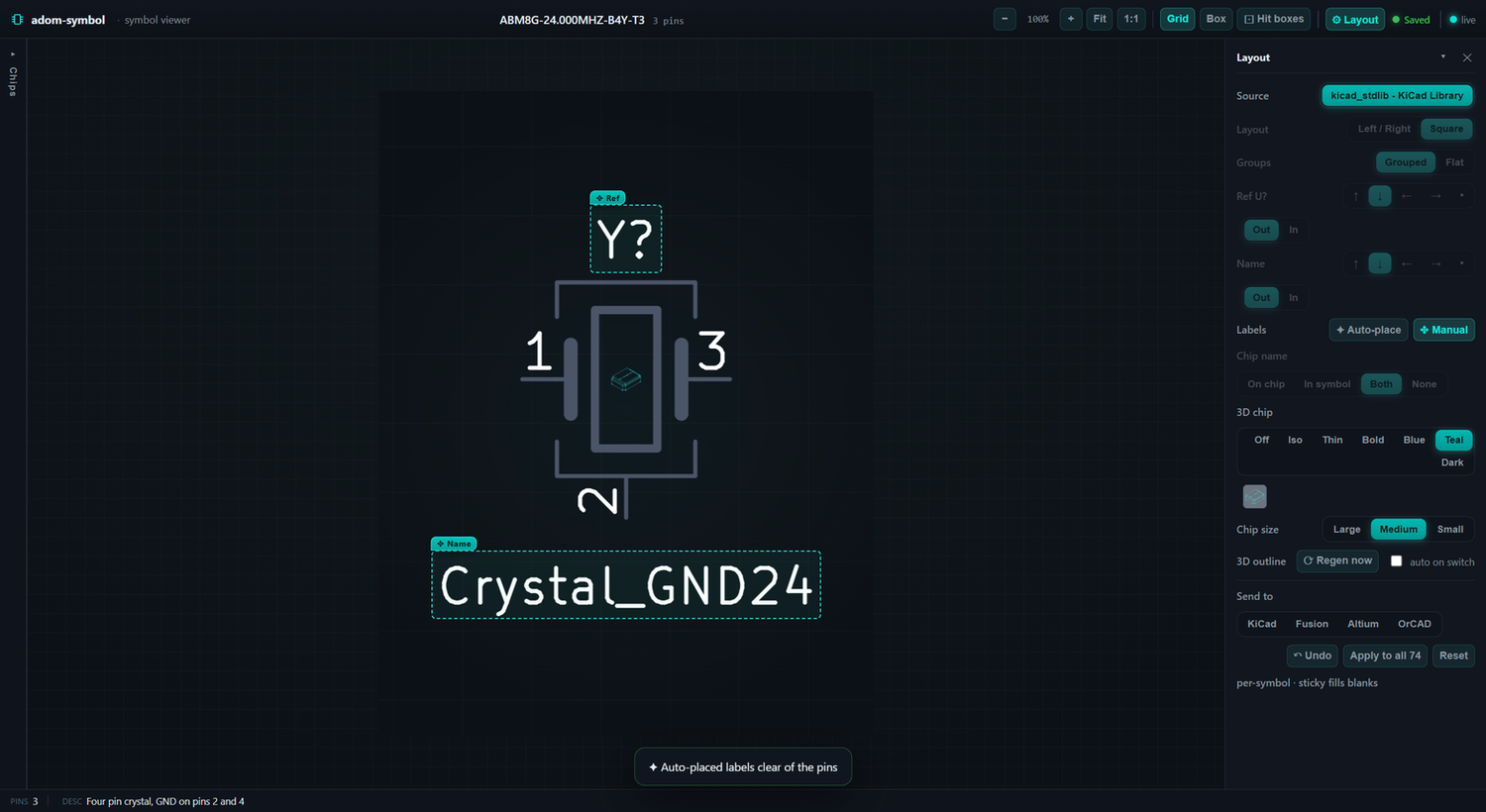This screenshot has width=1486, height=812.
Task: Set Ref U? position to center dot
Action: pos(1461,196)
